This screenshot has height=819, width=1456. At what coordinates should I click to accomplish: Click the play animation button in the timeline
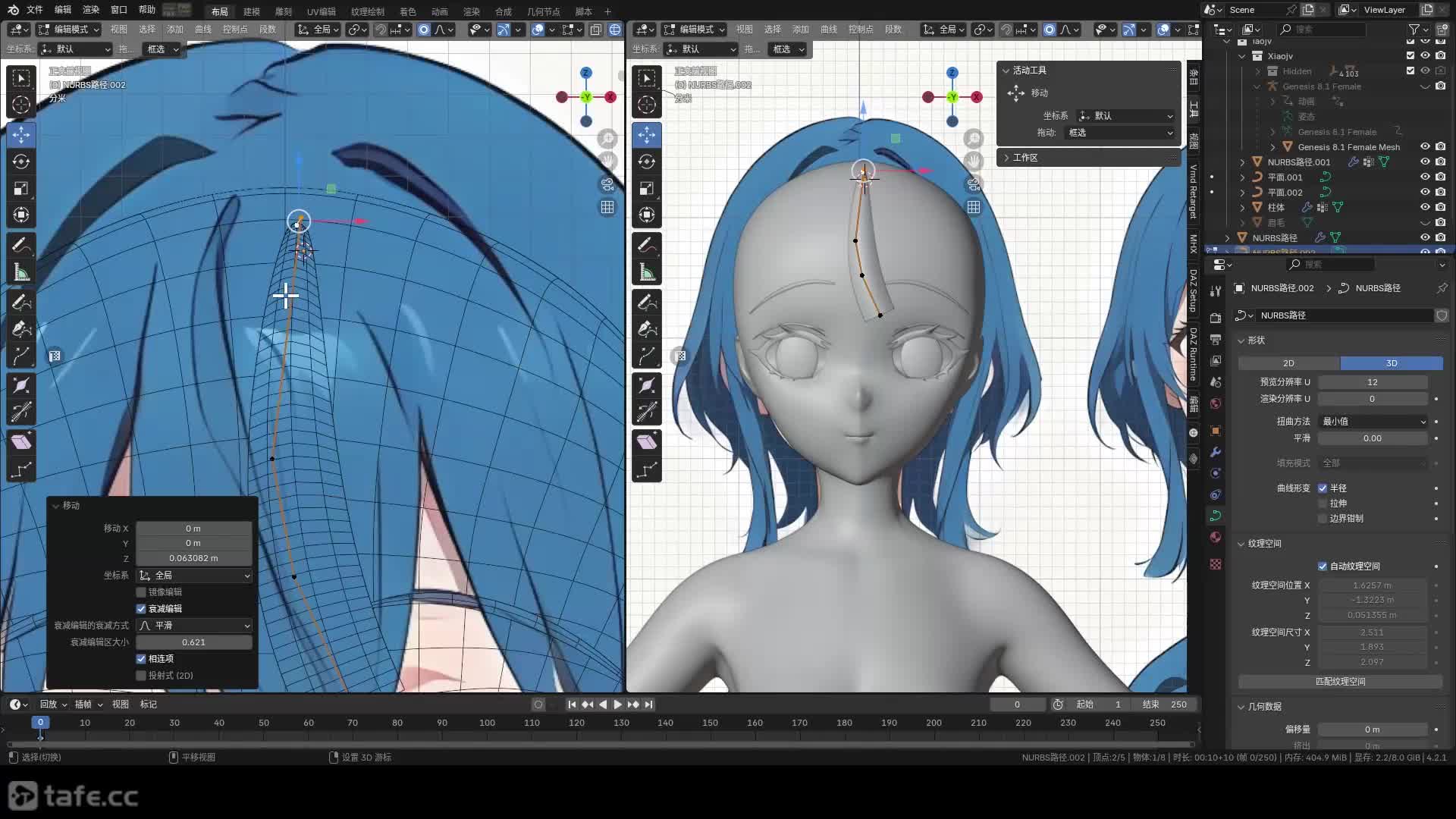(617, 704)
